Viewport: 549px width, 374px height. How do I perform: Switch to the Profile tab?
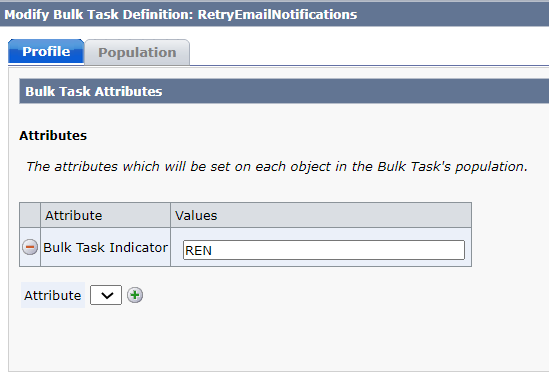click(46, 51)
